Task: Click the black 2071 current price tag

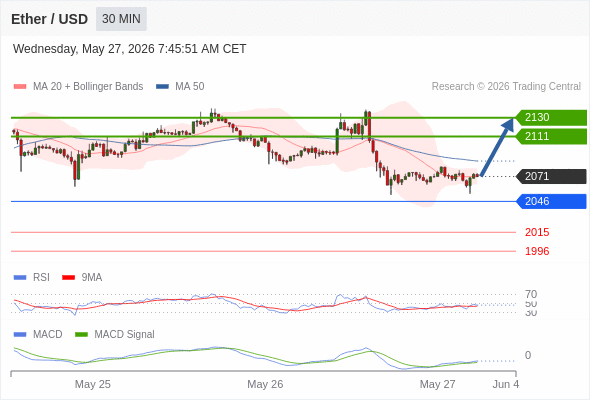Action: [551, 176]
